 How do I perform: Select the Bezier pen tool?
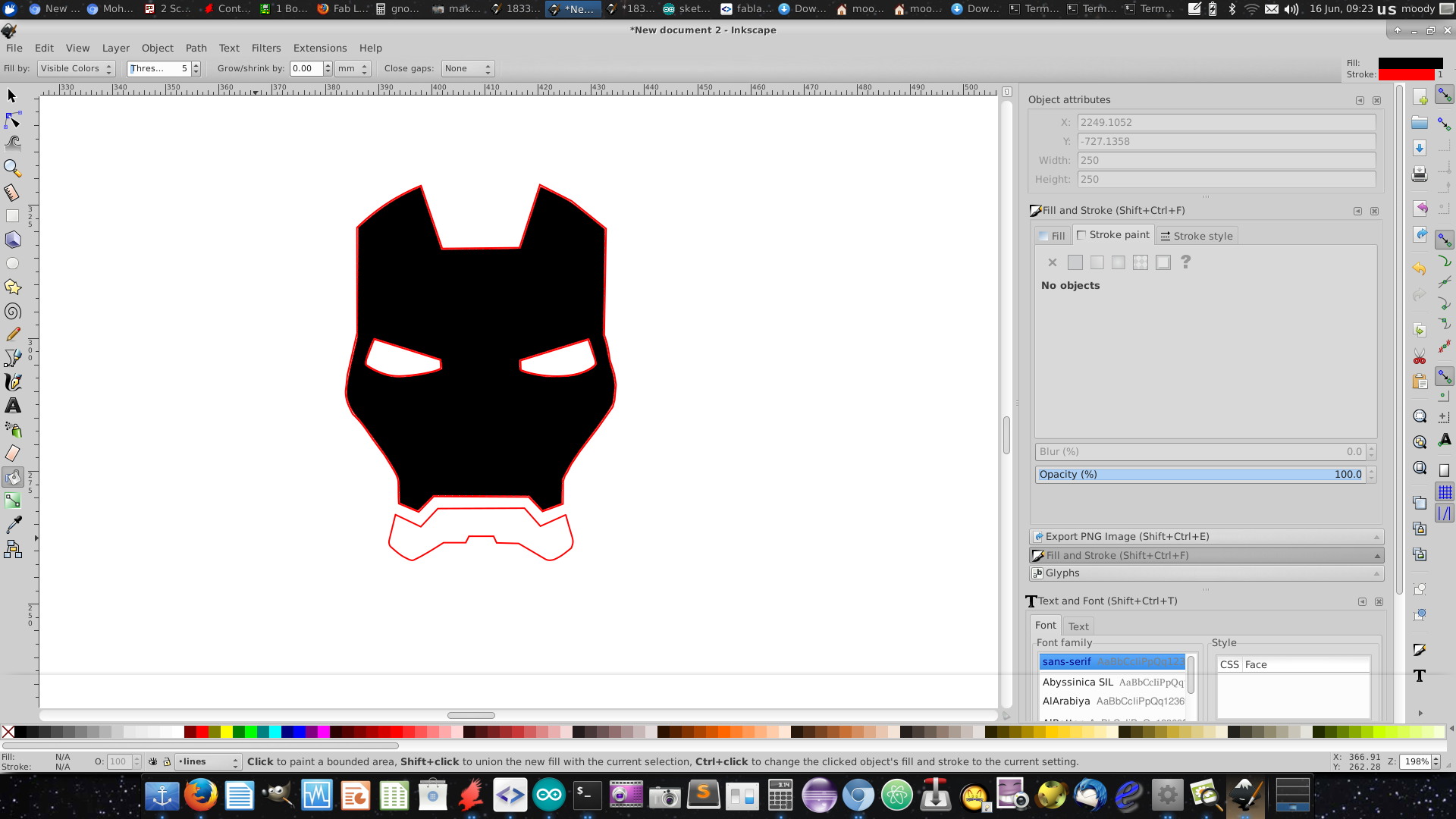pyautogui.click(x=12, y=358)
